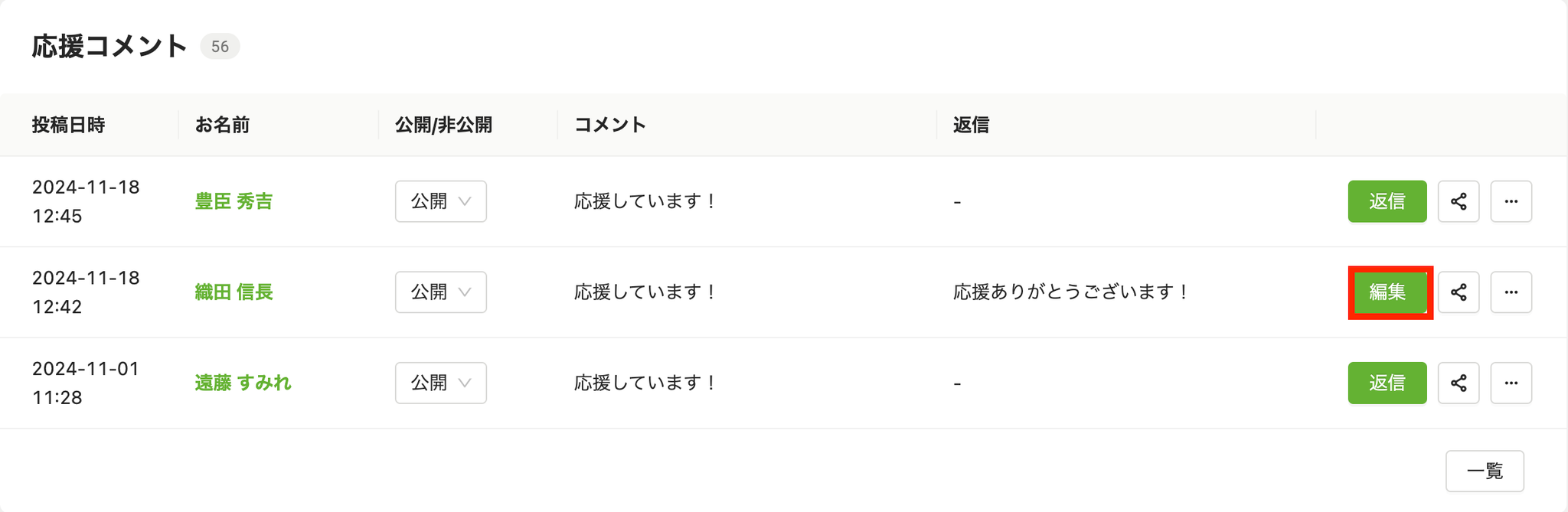Click the 公開/非公開 column header
Screen dimensions: 1568x512
[x=443, y=125]
